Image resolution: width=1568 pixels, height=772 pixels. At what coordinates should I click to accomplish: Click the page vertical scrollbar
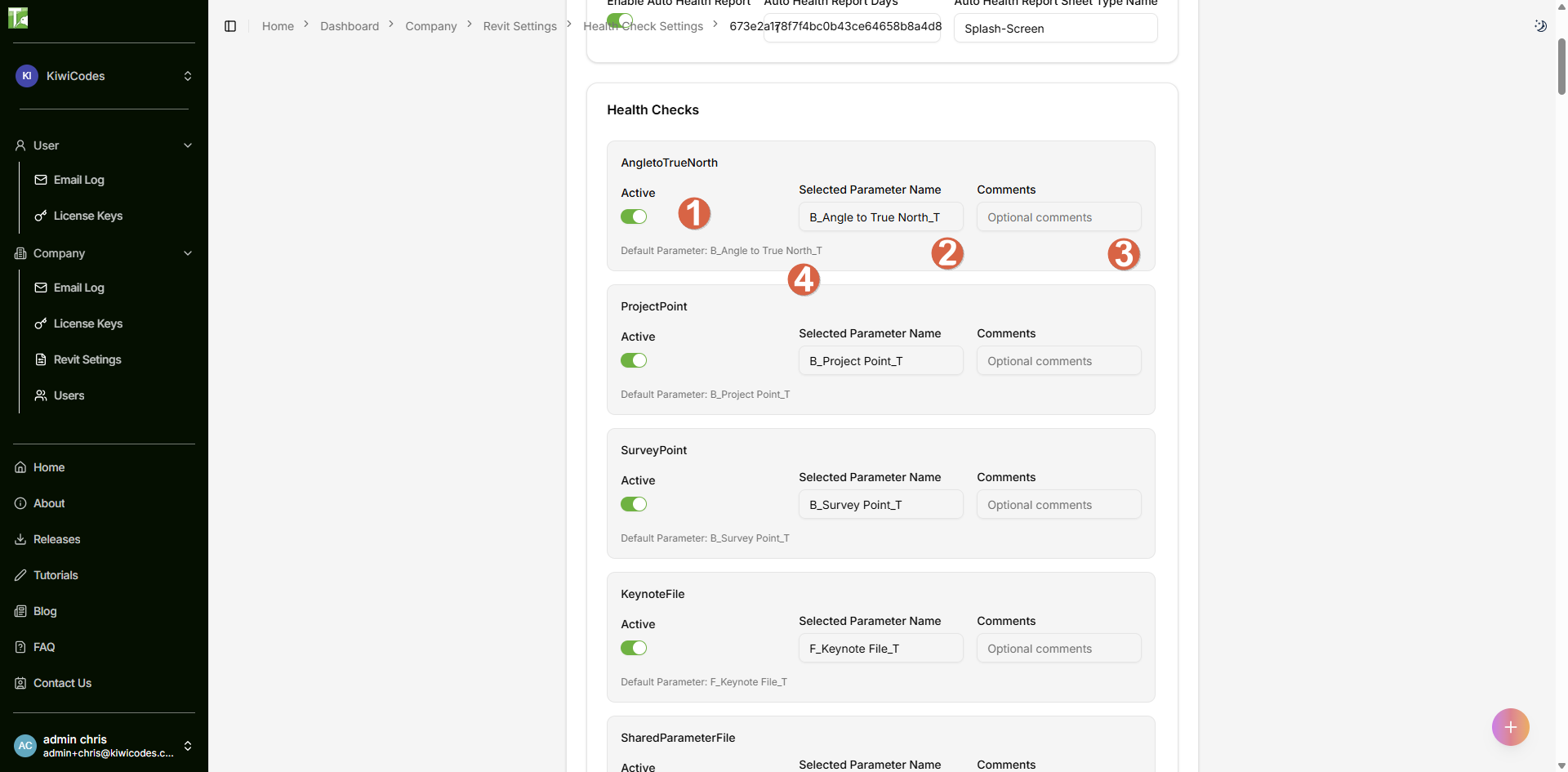click(1561, 65)
